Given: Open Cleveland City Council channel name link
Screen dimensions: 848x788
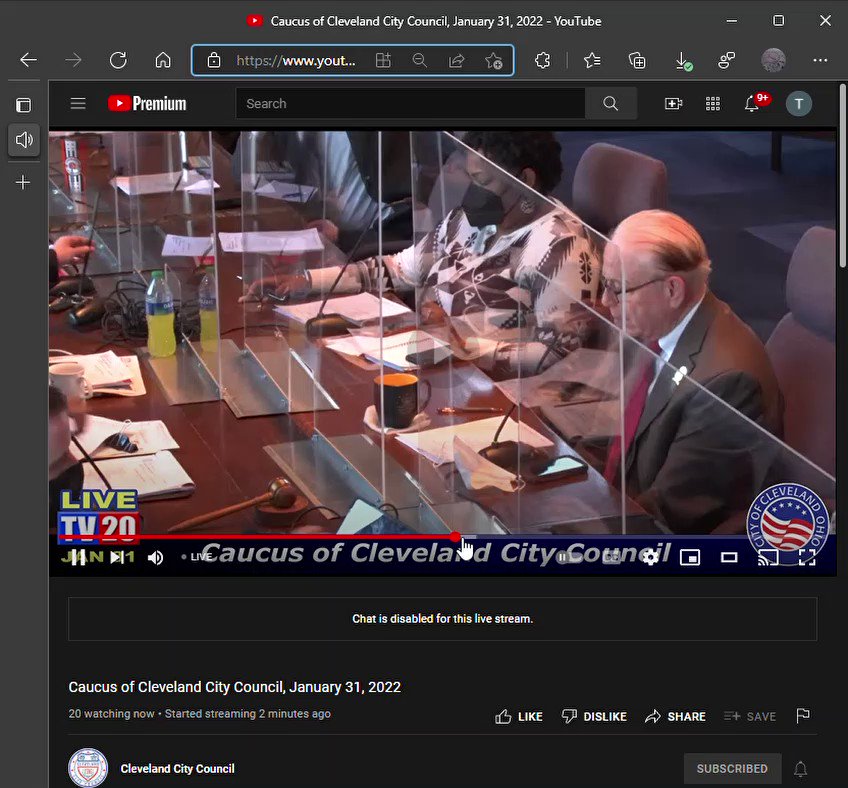Looking at the screenshot, I should pyautogui.click(x=177, y=769).
